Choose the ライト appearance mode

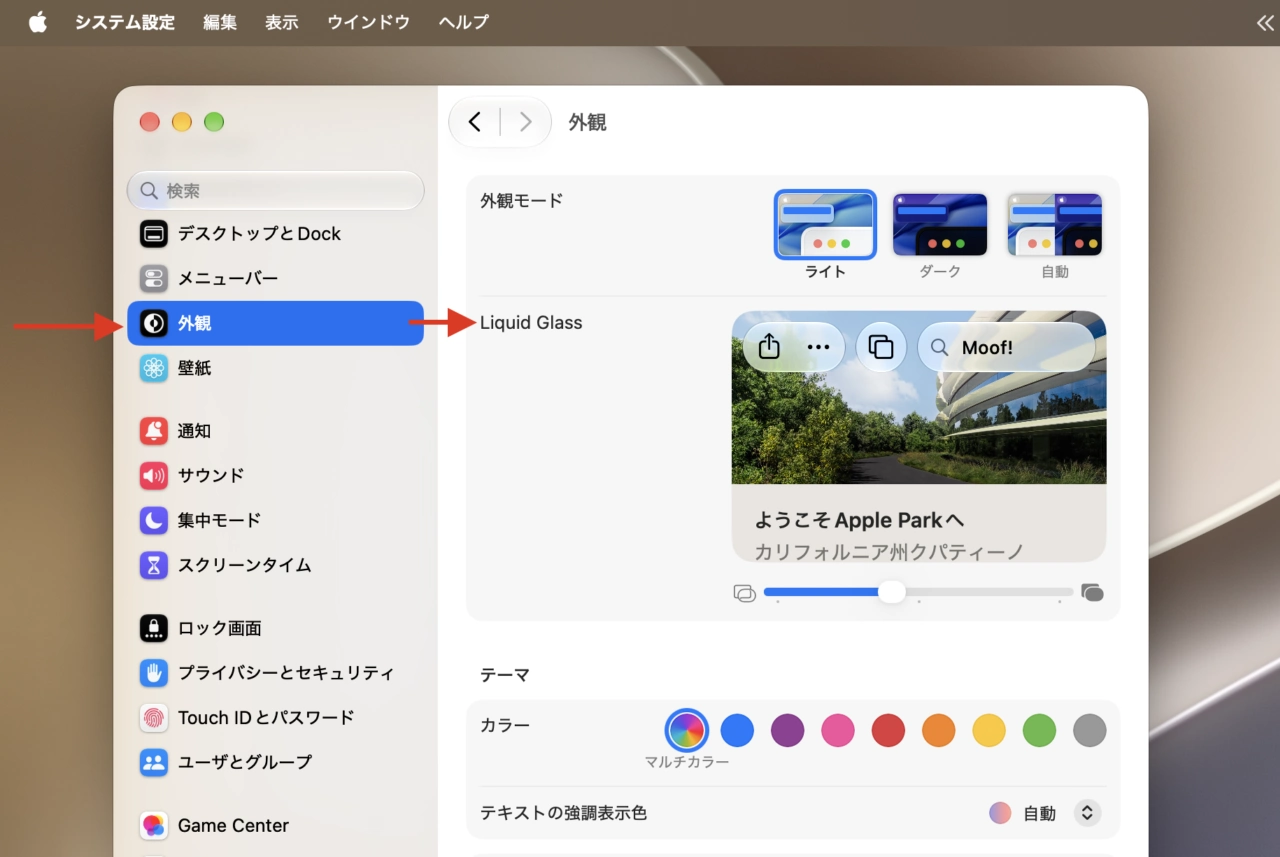pyautogui.click(x=825, y=225)
